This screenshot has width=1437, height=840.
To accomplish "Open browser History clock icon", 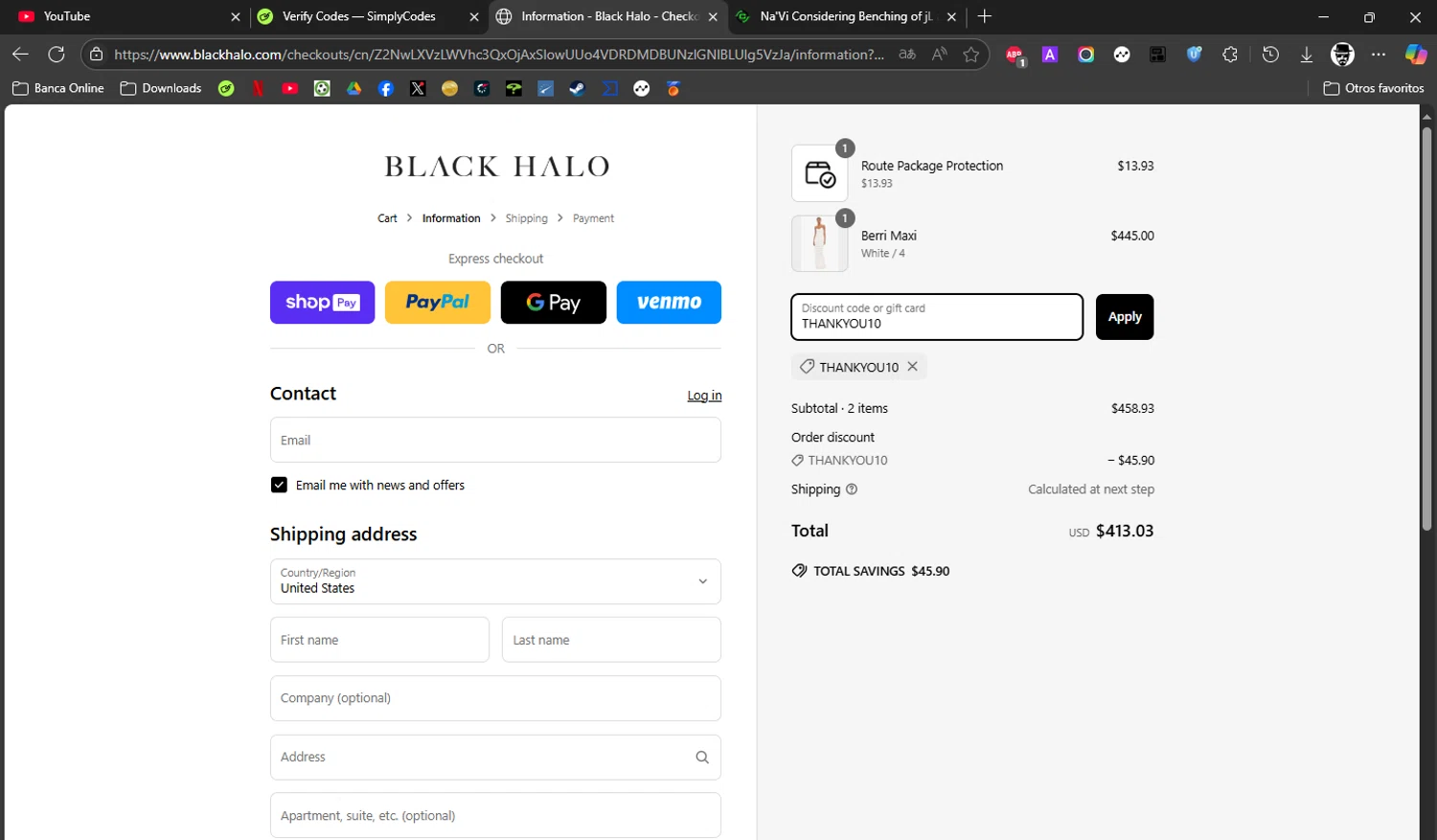I will (1270, 55).
